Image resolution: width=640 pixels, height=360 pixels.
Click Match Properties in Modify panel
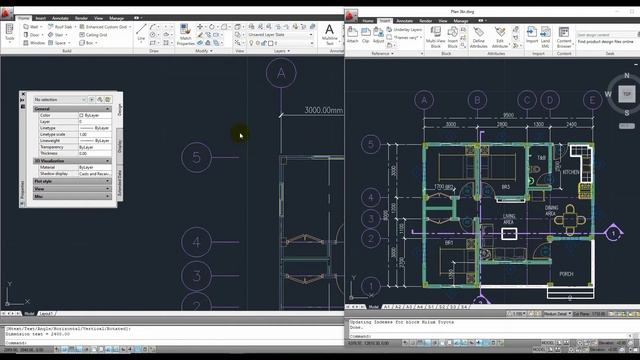[x=185, y=34]
